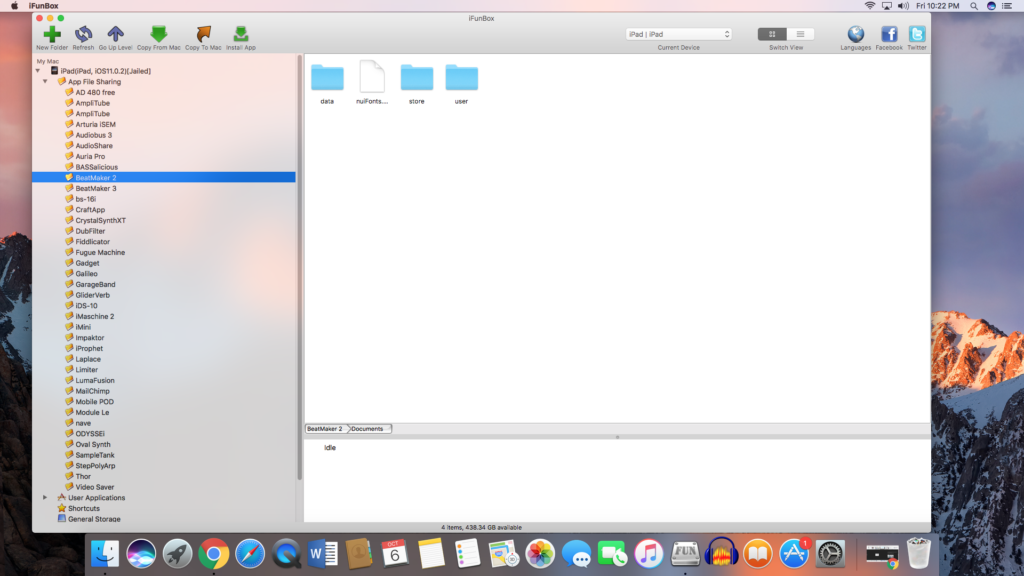
Task: Select SampleTank in sidebar
Action: (x=95, y=455)
